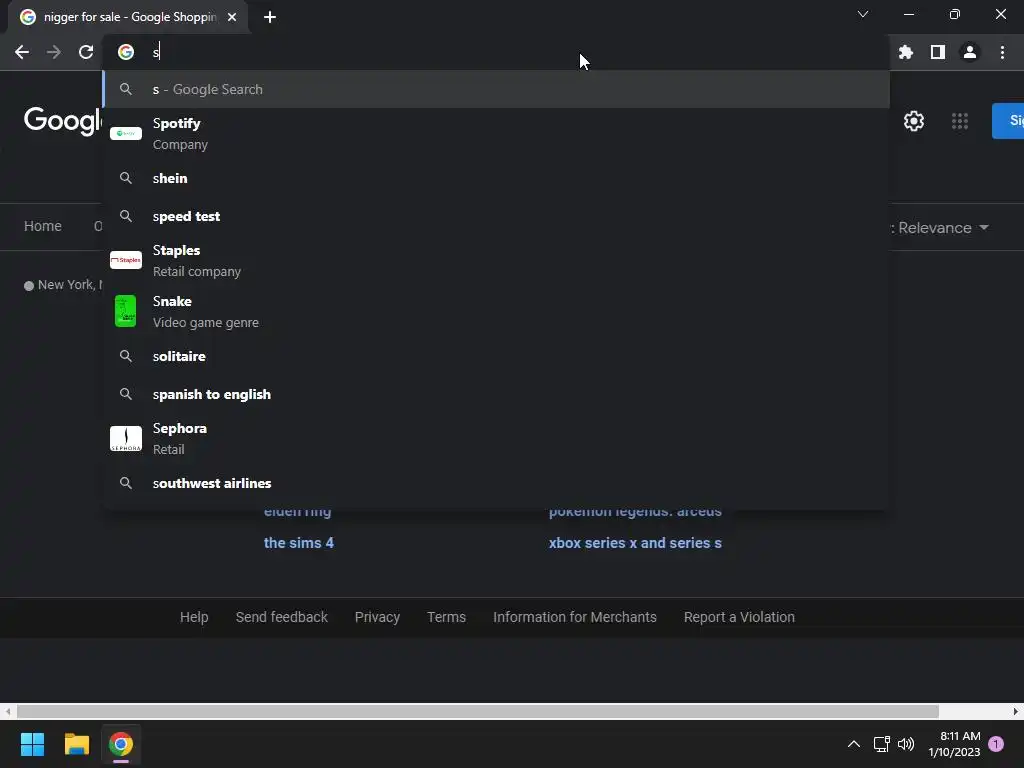Open a new tab with plus button
Image resolution: width=1024 pixels, height=768 pixels.
coord(270,17)
